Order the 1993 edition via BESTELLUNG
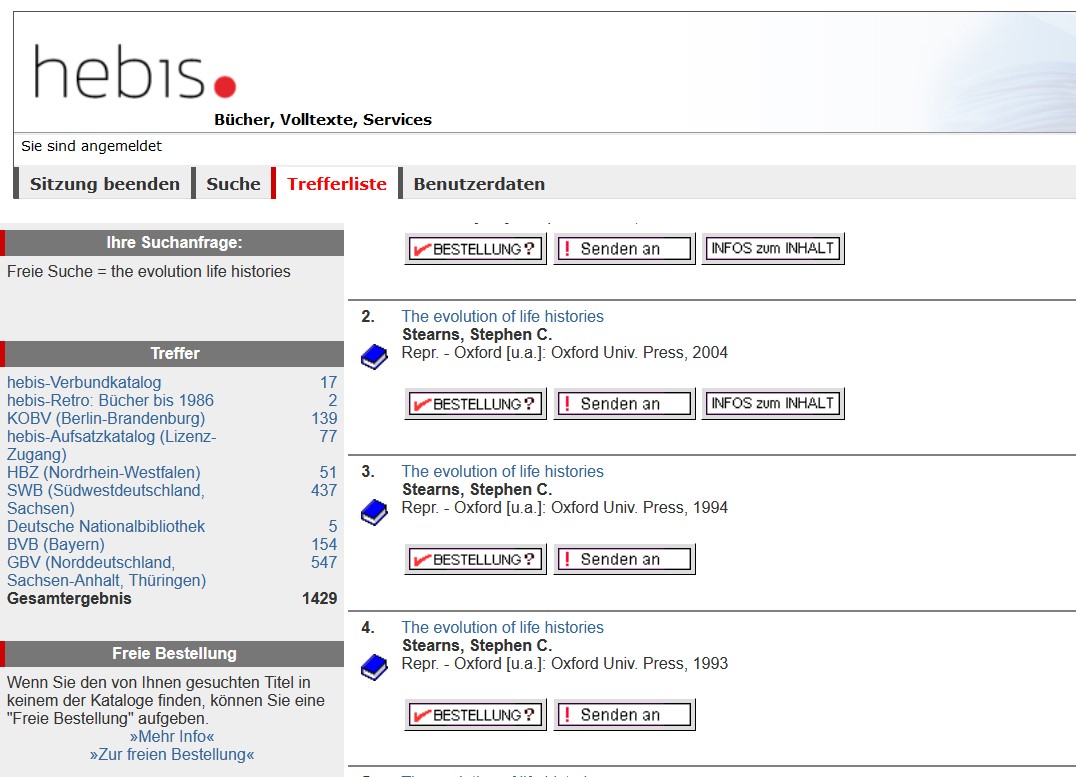 pyautogui.click(x=476, y=715)
